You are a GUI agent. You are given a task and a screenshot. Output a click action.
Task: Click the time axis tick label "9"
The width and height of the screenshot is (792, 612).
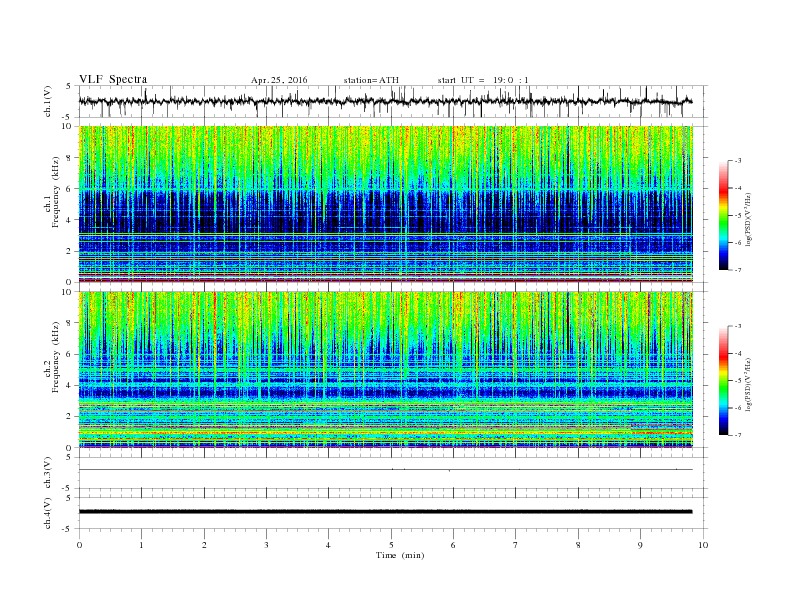pyautogui.click(x=640, y=545)
